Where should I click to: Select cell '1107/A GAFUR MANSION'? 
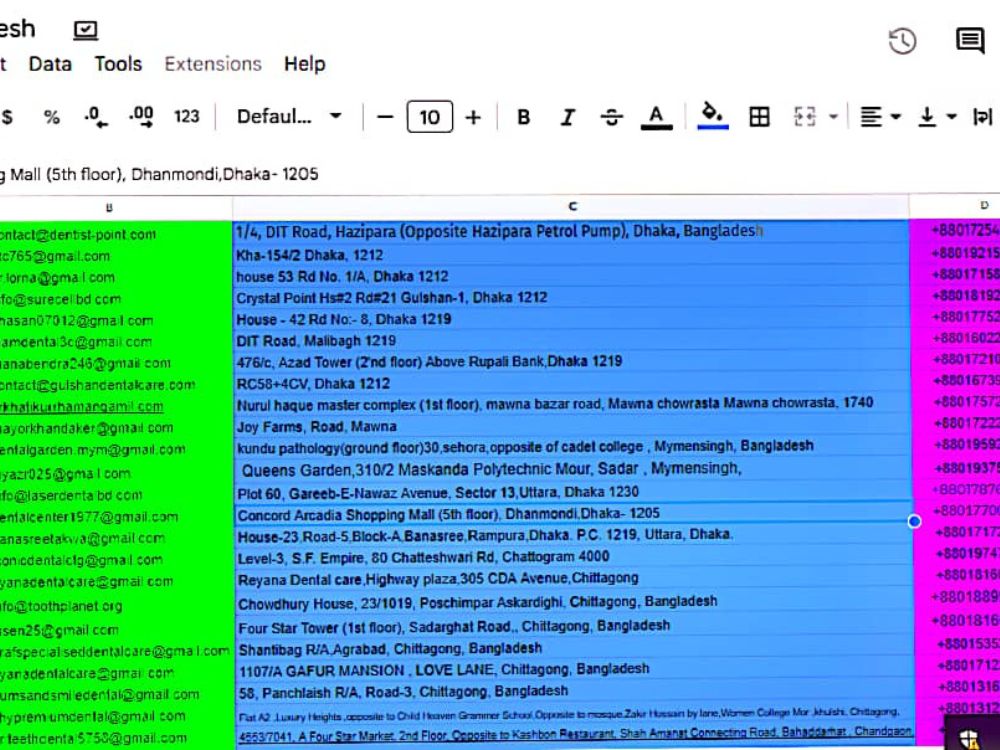pyautogui.click(x=574, y=670)
